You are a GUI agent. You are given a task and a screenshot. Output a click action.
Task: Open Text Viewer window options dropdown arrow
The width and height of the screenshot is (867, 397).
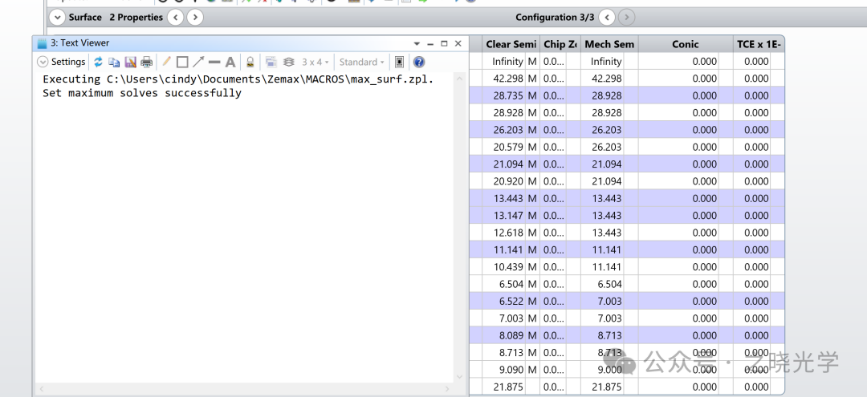pyautogui.click(x=417, y=43)
